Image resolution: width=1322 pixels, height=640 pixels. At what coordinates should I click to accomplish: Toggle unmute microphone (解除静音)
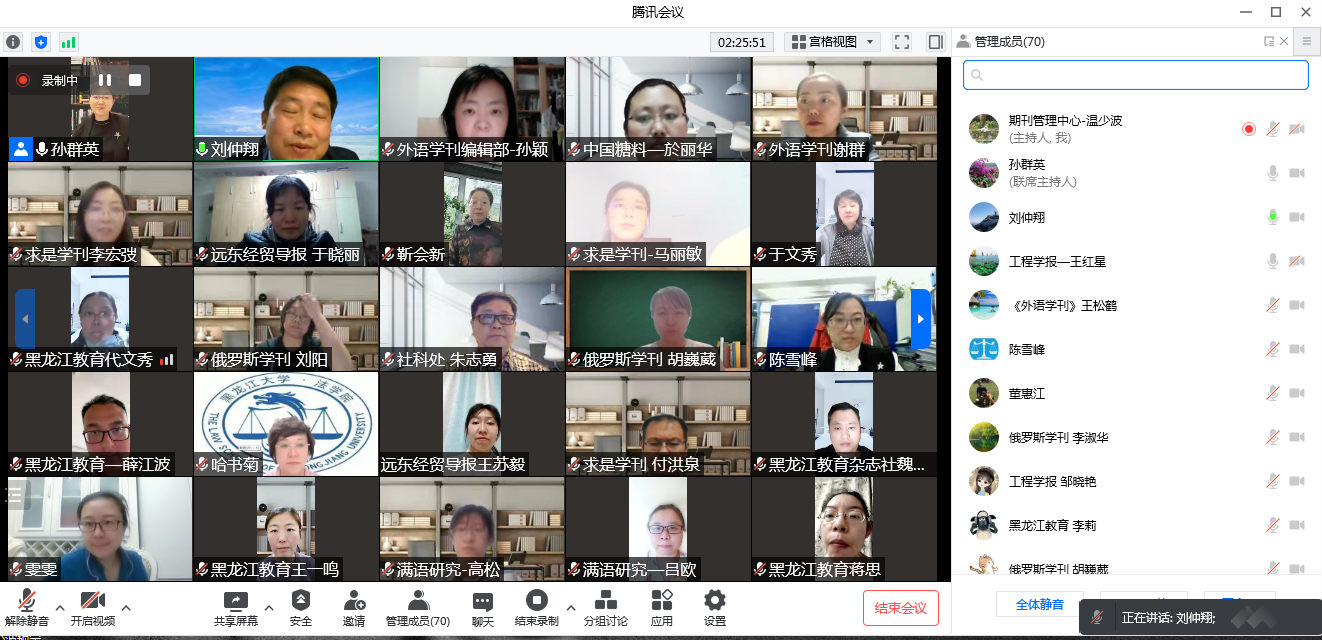coord(27,607)
